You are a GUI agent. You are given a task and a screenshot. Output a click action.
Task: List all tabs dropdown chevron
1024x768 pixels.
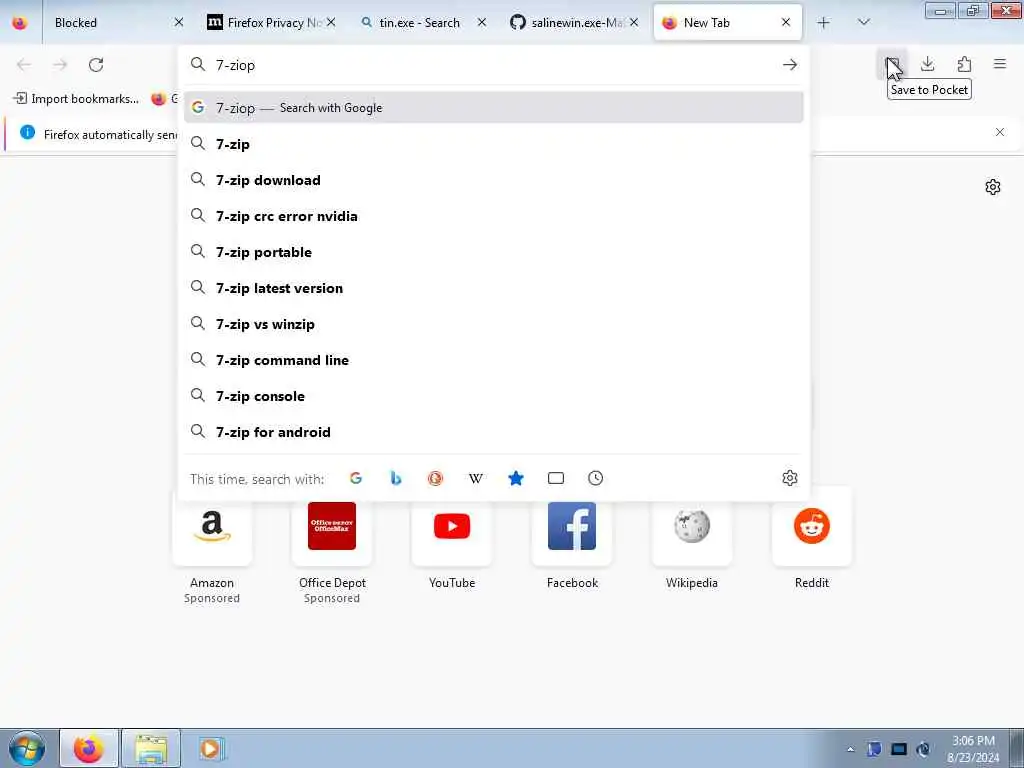point(863,23)
